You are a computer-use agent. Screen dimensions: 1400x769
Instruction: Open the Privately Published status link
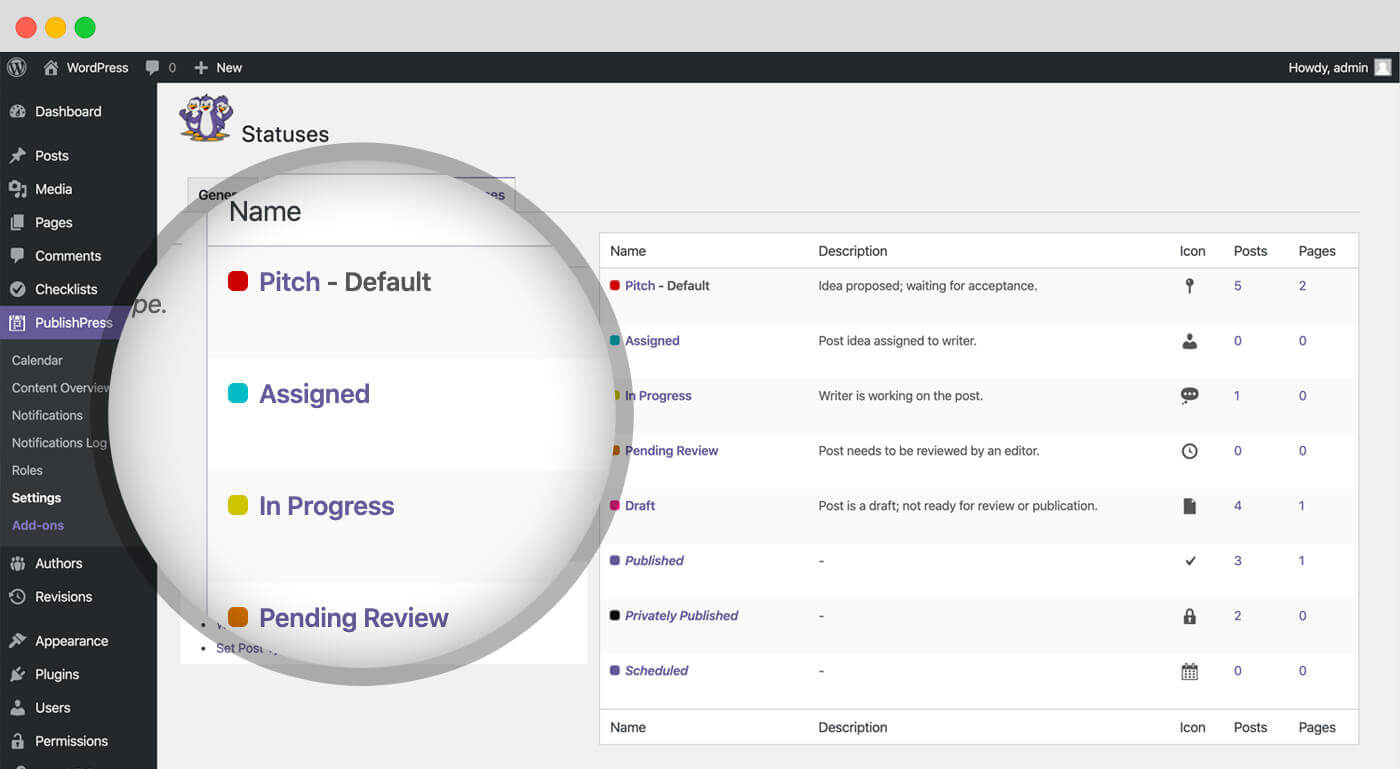(x=681, y=616)
